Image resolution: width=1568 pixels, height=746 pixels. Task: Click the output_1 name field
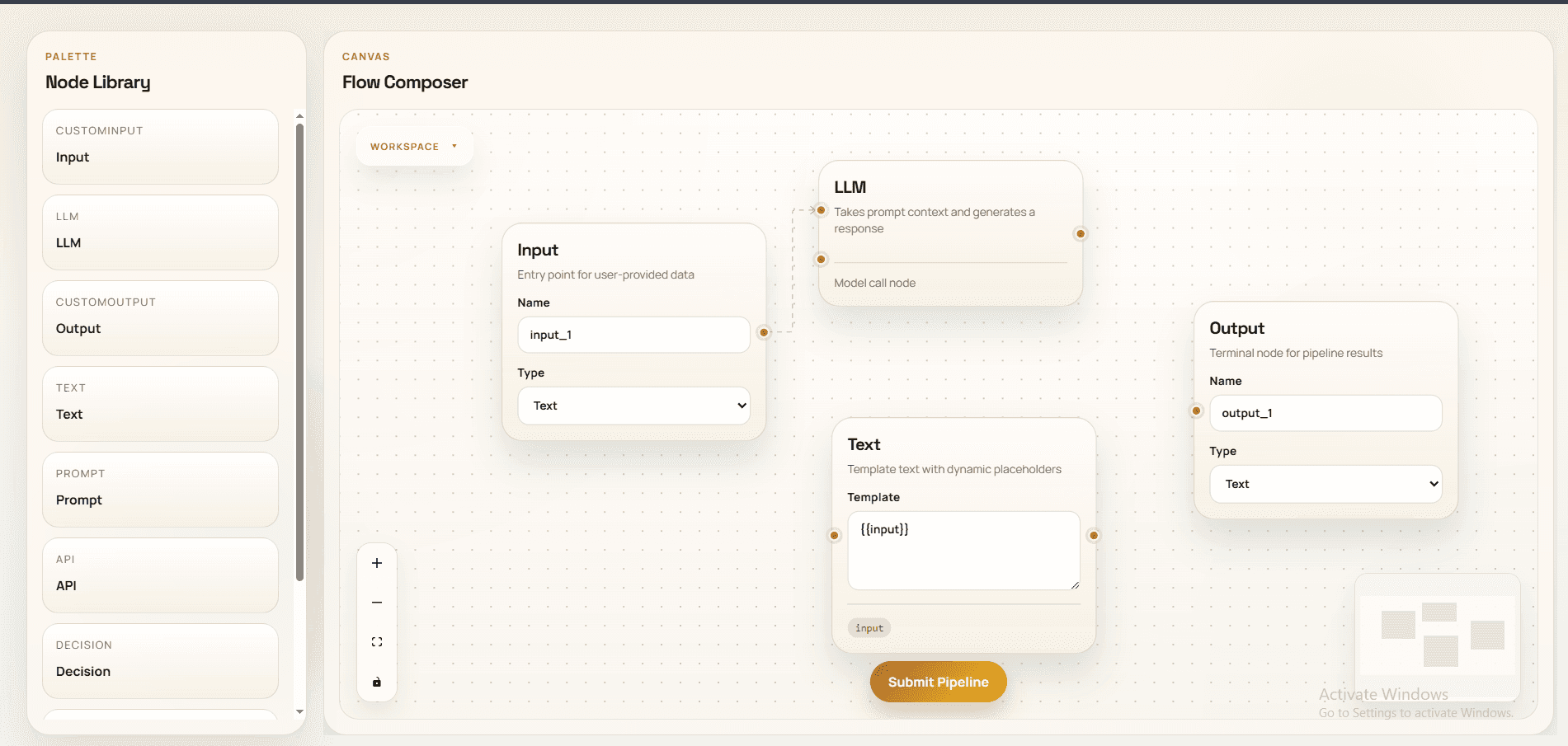[x=1326, y=413]
